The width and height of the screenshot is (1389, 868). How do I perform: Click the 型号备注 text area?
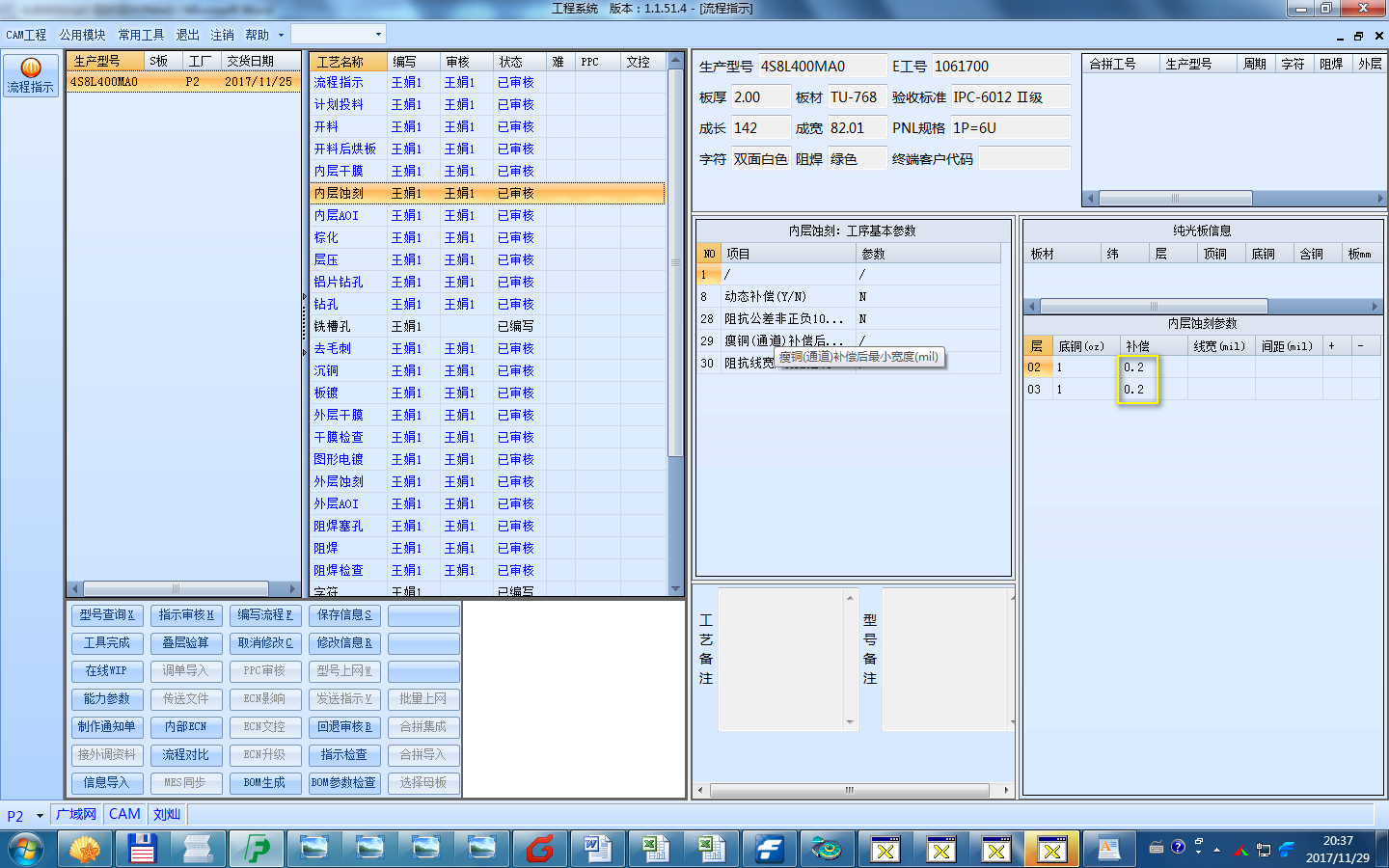click(x=947, y=658)
